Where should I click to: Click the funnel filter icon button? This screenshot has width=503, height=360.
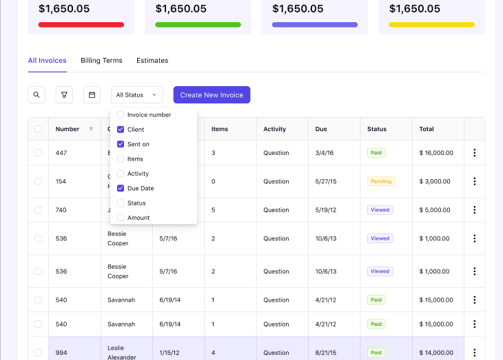(64, 95)
